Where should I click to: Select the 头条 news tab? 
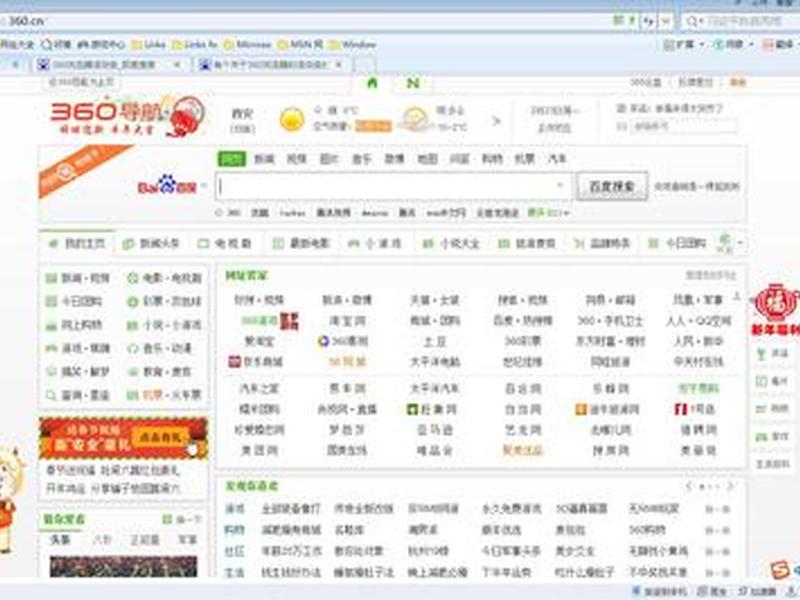(x=60, y=539)
